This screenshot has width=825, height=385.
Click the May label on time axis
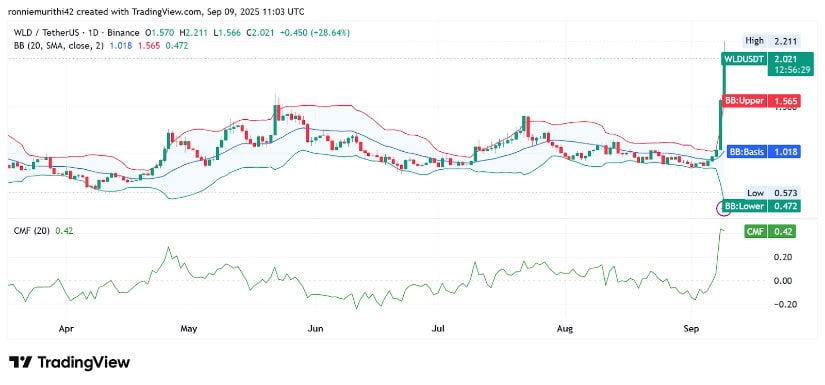coord(188,329)
